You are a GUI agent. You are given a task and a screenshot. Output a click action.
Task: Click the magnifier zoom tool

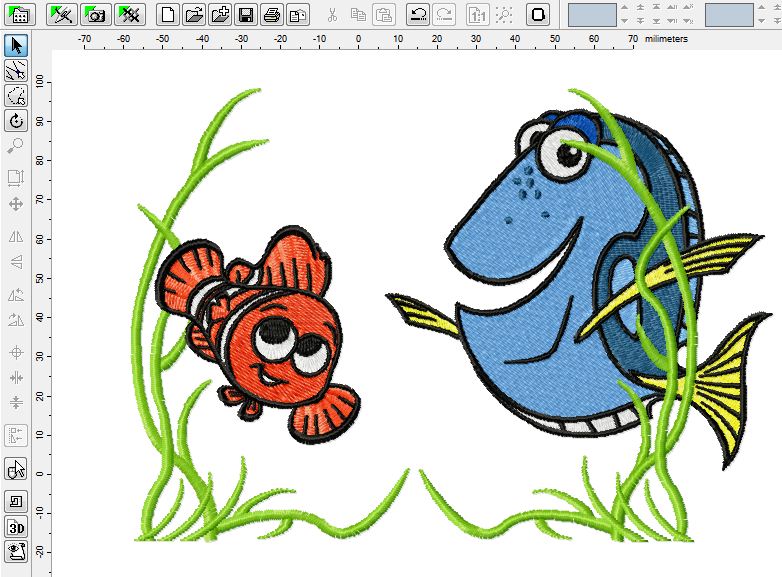pos(16,147)
